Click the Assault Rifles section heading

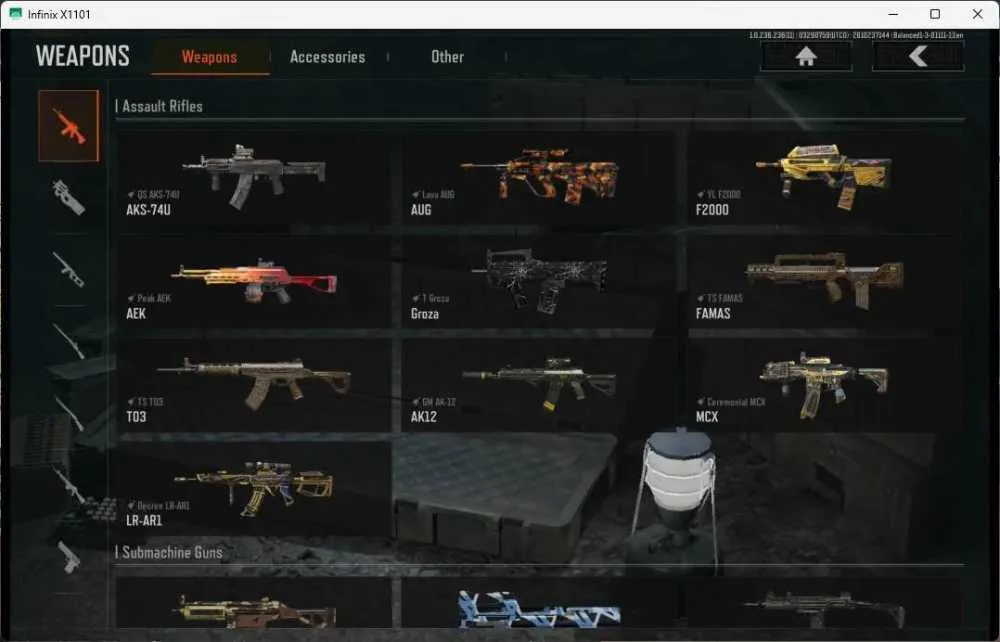[x=163, y=106]
